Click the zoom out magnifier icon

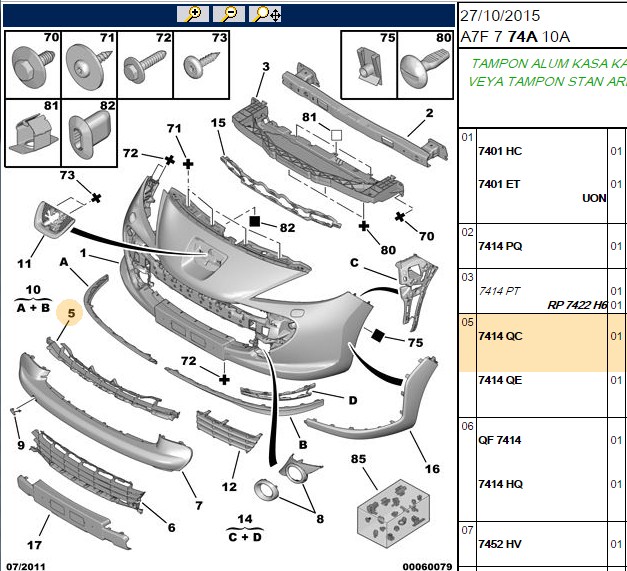(x=229, y=14)
